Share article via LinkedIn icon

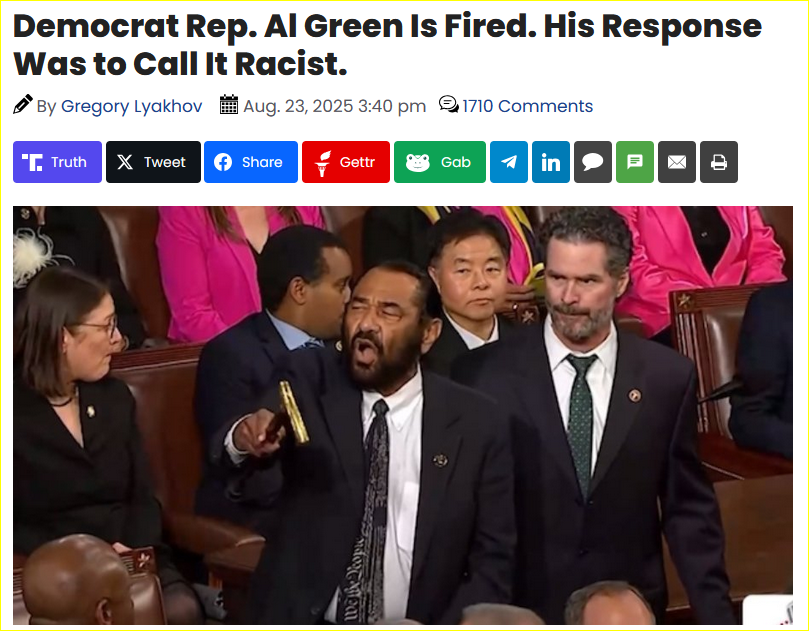coord(551,162)
